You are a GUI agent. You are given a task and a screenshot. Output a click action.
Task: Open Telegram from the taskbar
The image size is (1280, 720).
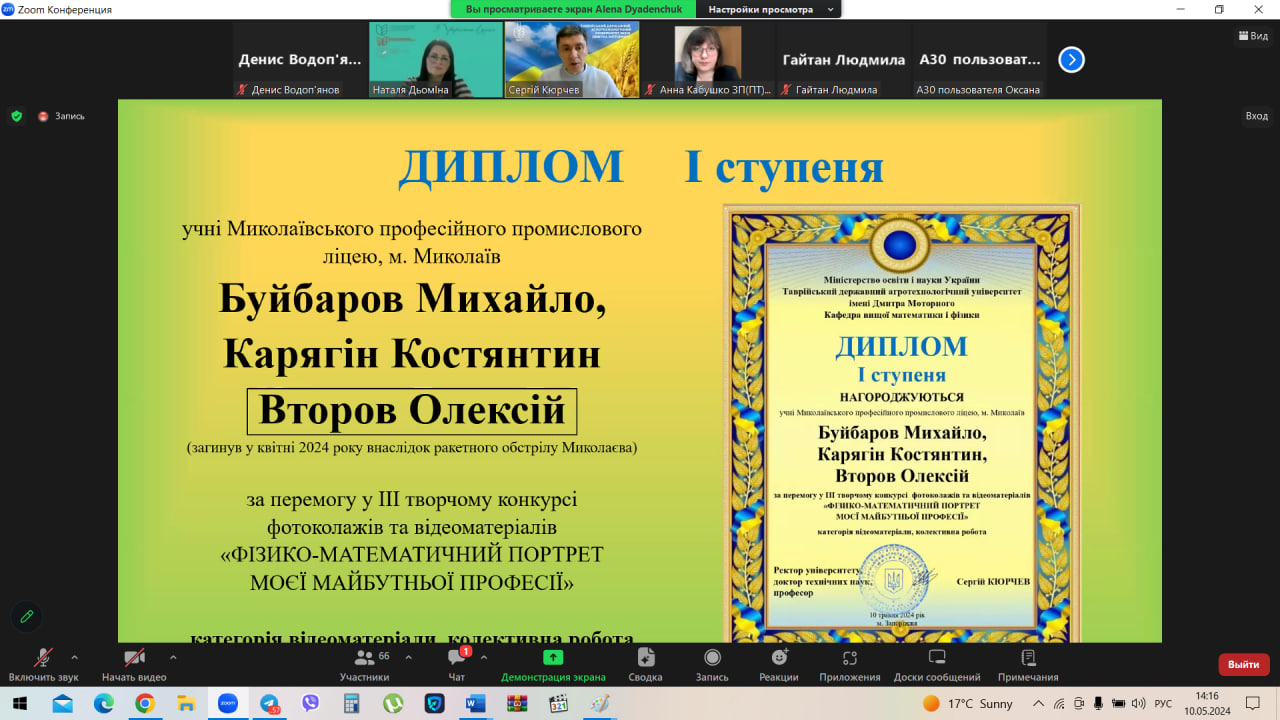coord(269,704)
